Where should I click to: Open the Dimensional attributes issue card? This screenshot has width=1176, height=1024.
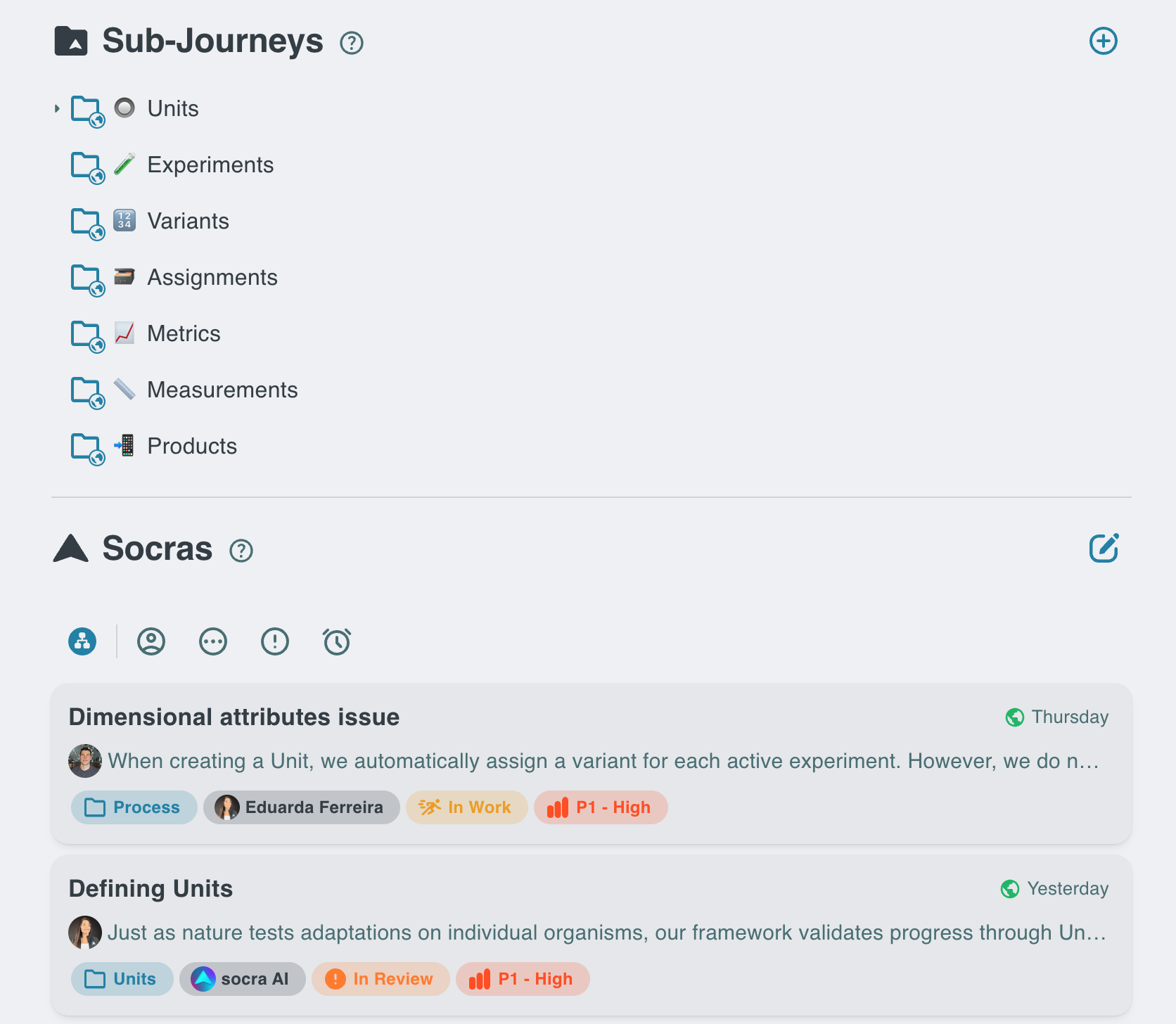click(x=234, y=717)
